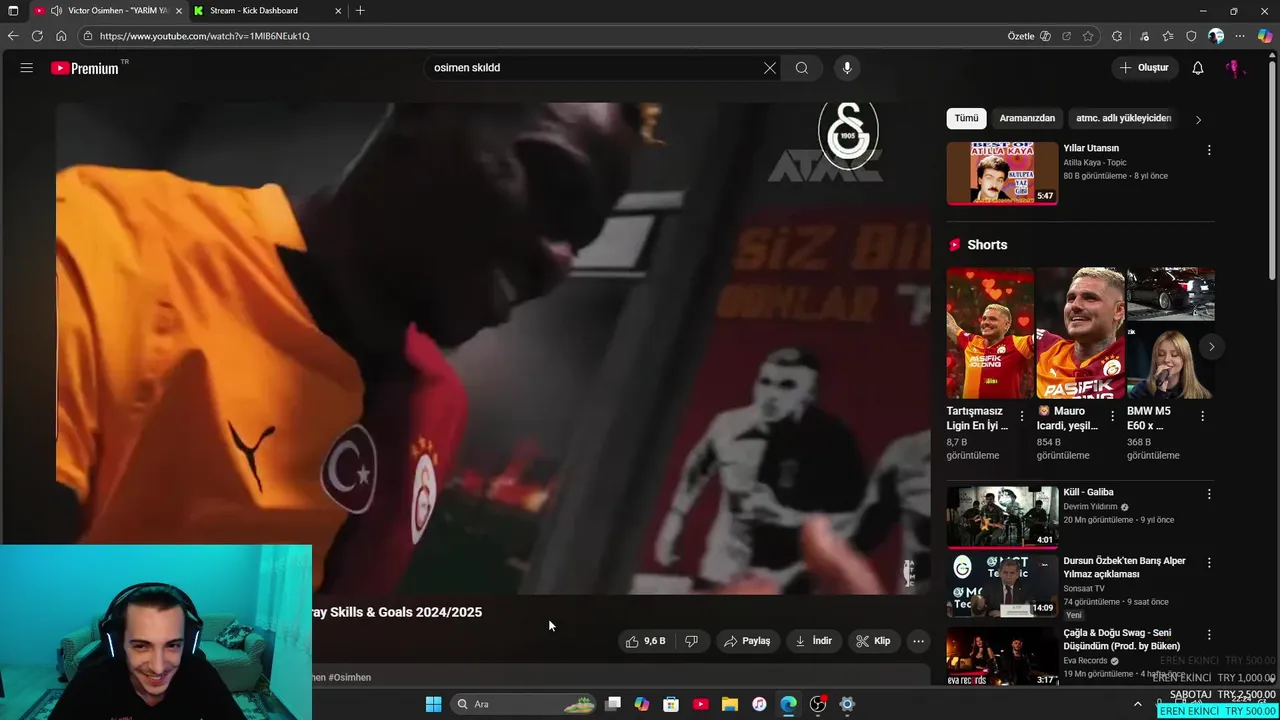
Task: Open options for 'Tartışmasız Ligin' short
Action: pyautogui.click(x=1022, y=415)
